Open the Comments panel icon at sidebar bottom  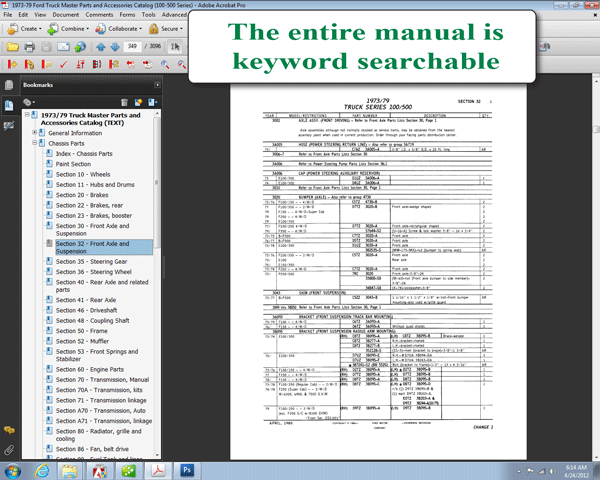pyautogui.click(x=9, y=430)
